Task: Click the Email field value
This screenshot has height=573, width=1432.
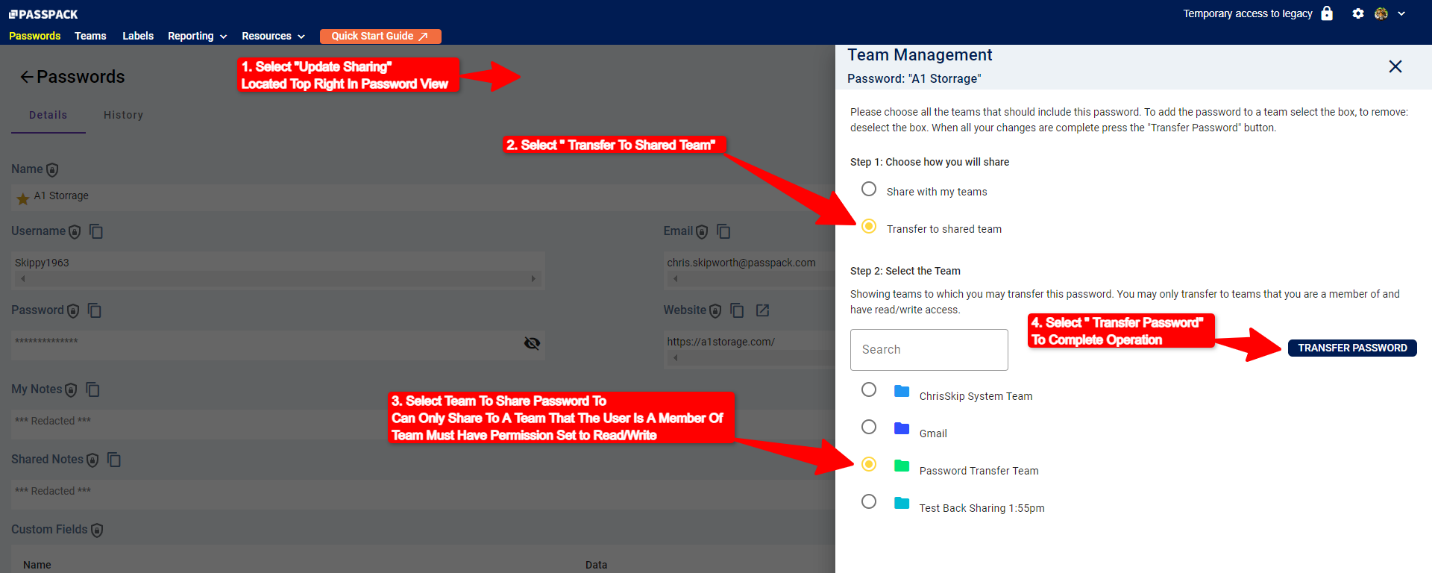Action: (748, 262)
